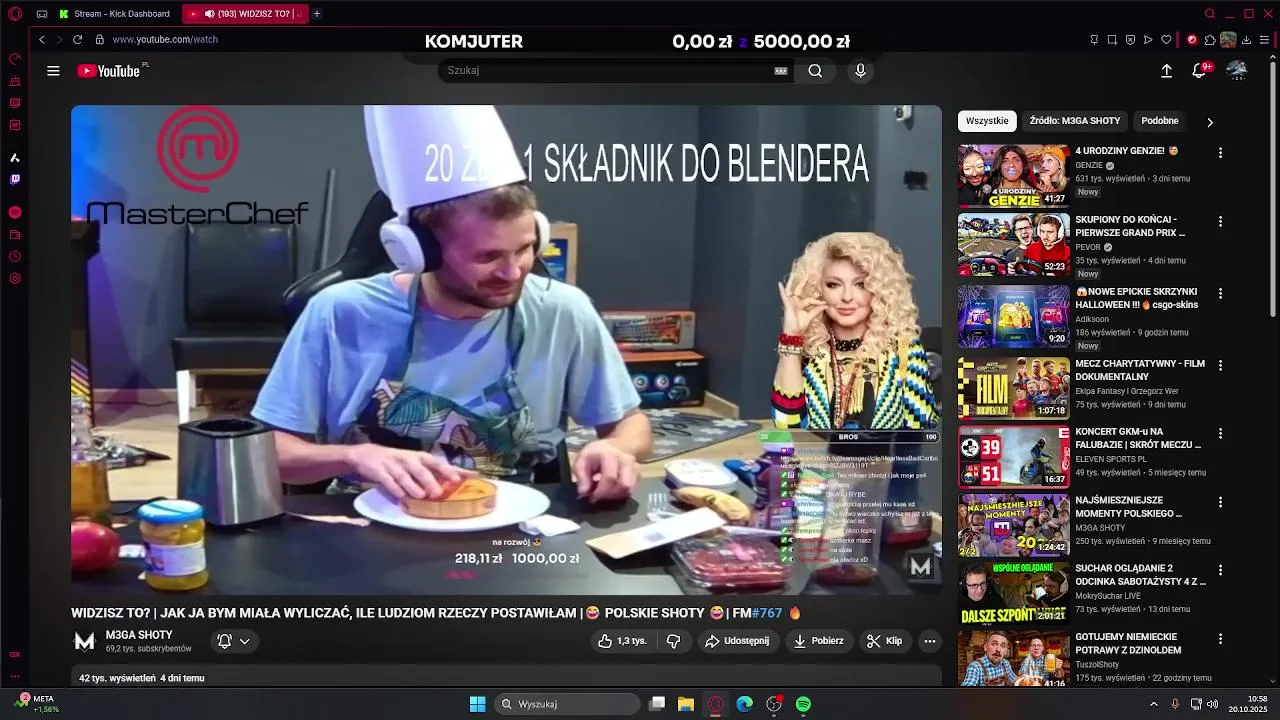Open options menu for NAJŚMIESZNIEJSZE MOMENTY video
This screenshot has width=1280, height=720.
tap(1220, 501)
